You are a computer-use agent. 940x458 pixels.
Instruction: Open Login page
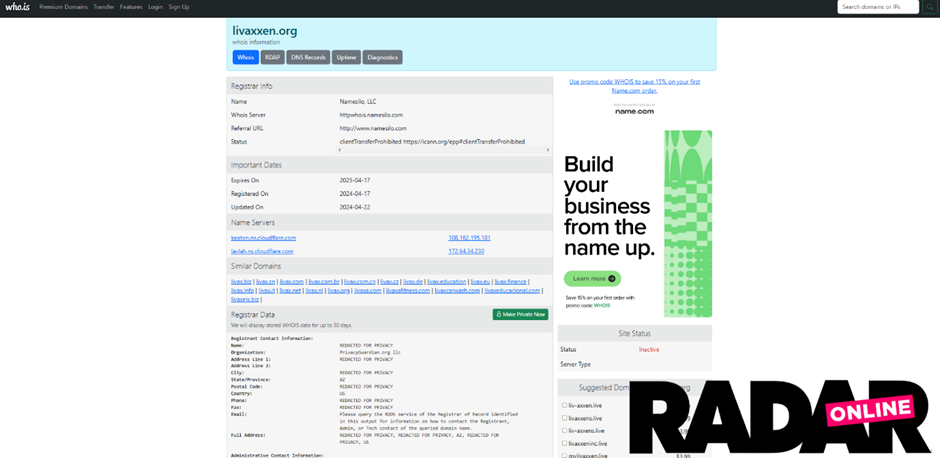(x=155, y=7)
